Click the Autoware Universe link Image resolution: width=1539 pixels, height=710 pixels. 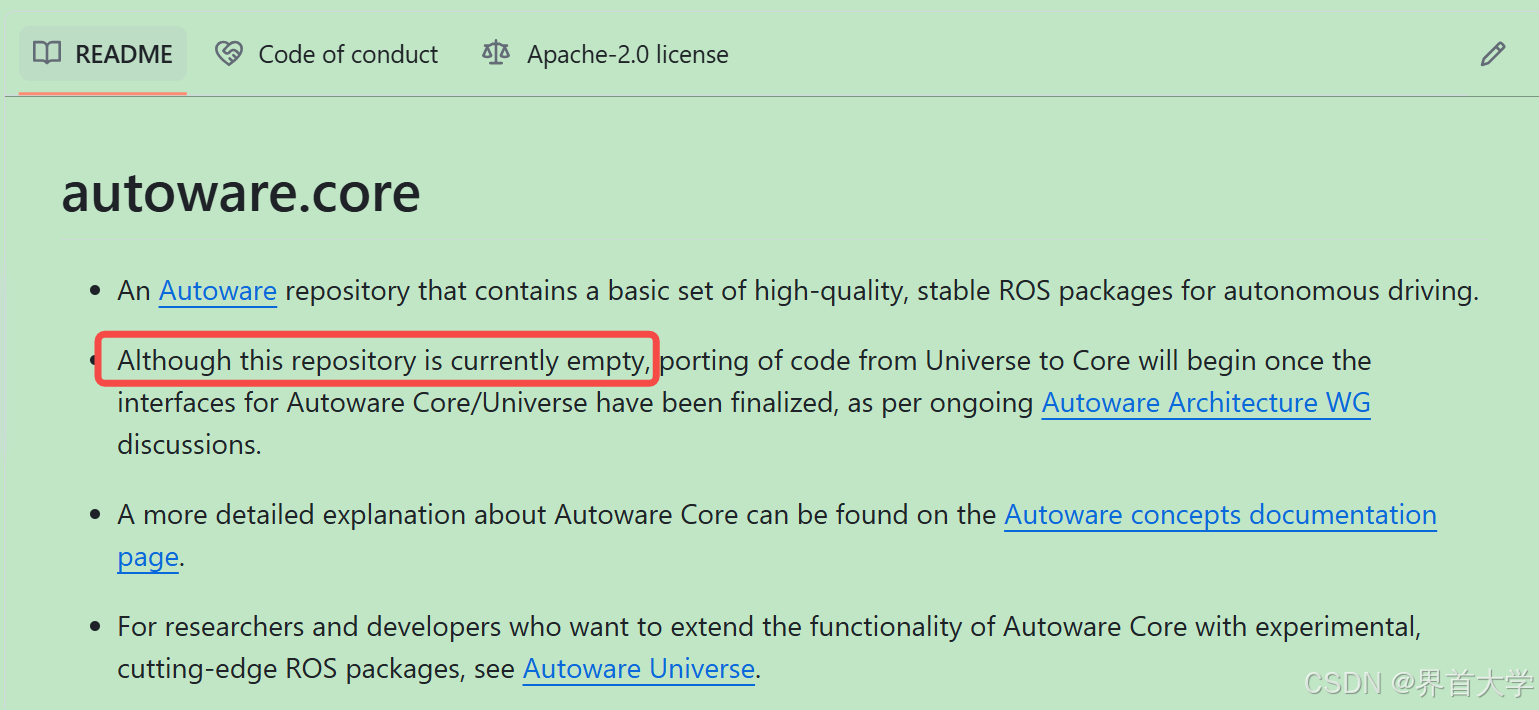coord(638,668)
